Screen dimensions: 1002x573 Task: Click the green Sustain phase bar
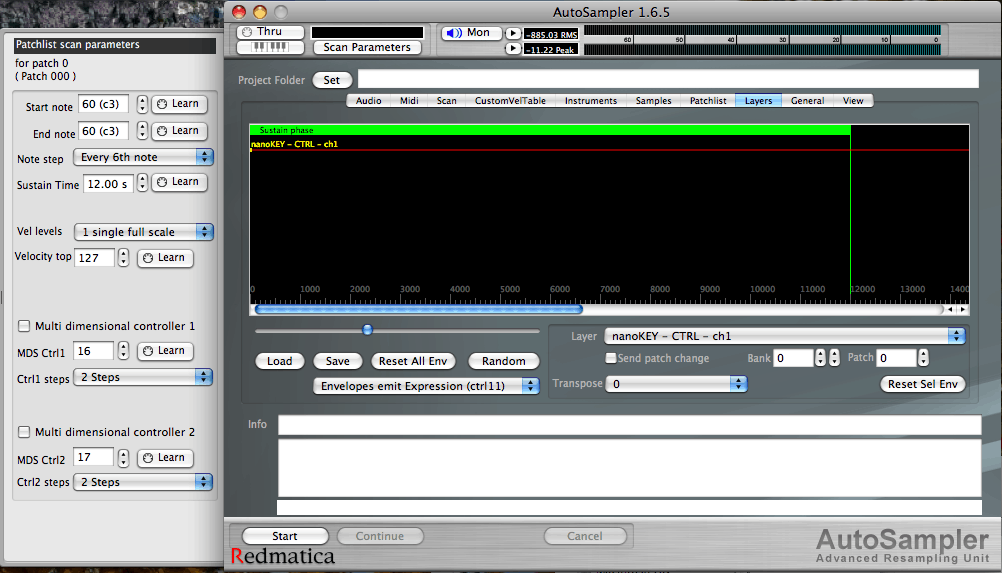550,130
